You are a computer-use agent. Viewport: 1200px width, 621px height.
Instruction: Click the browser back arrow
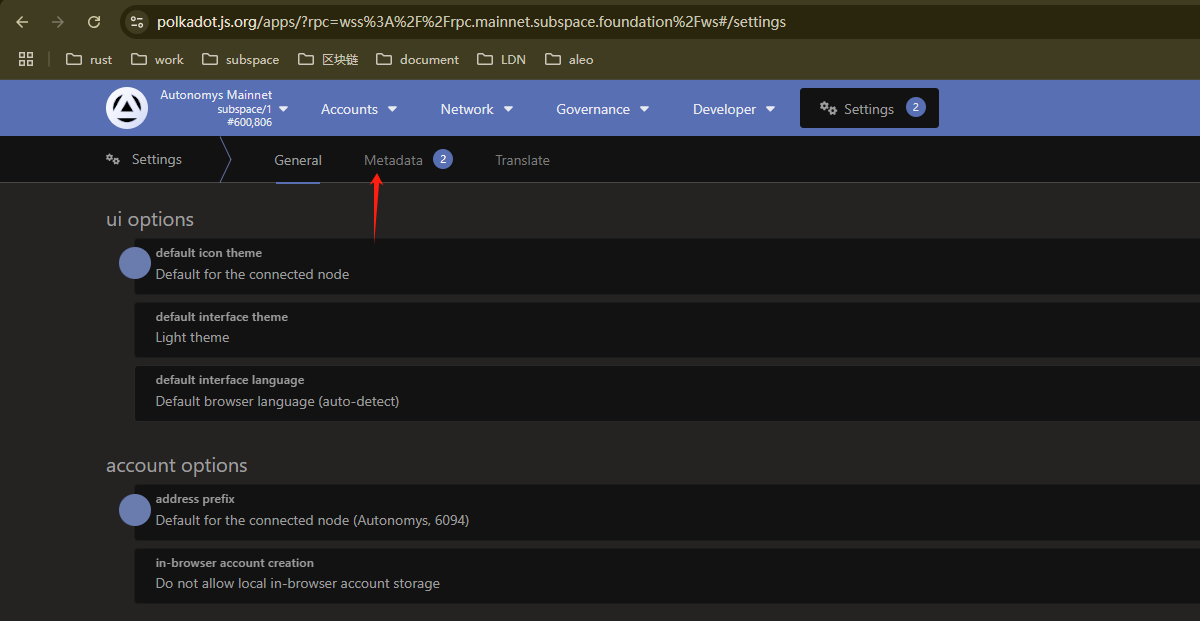coord(22,22)
